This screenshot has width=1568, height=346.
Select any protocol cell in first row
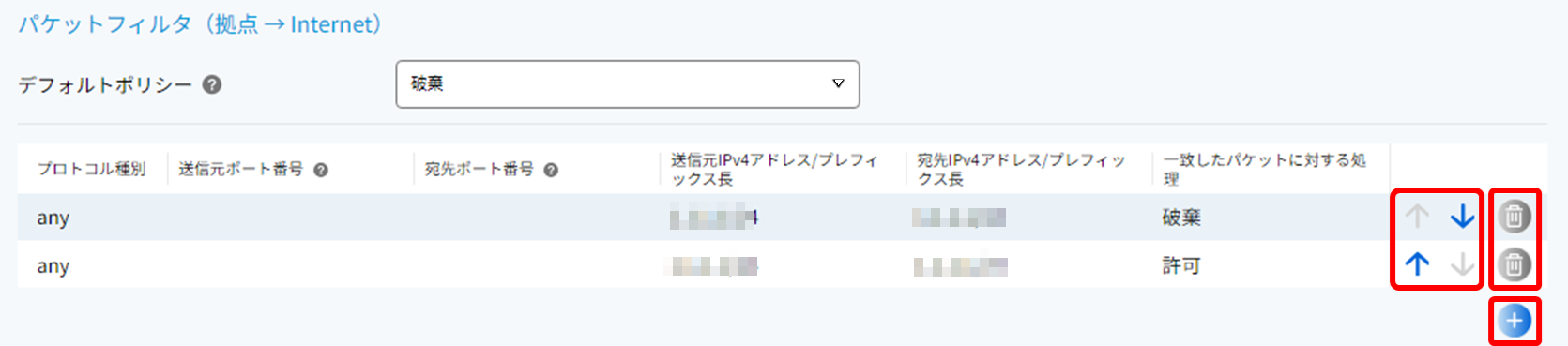point(53,218)
